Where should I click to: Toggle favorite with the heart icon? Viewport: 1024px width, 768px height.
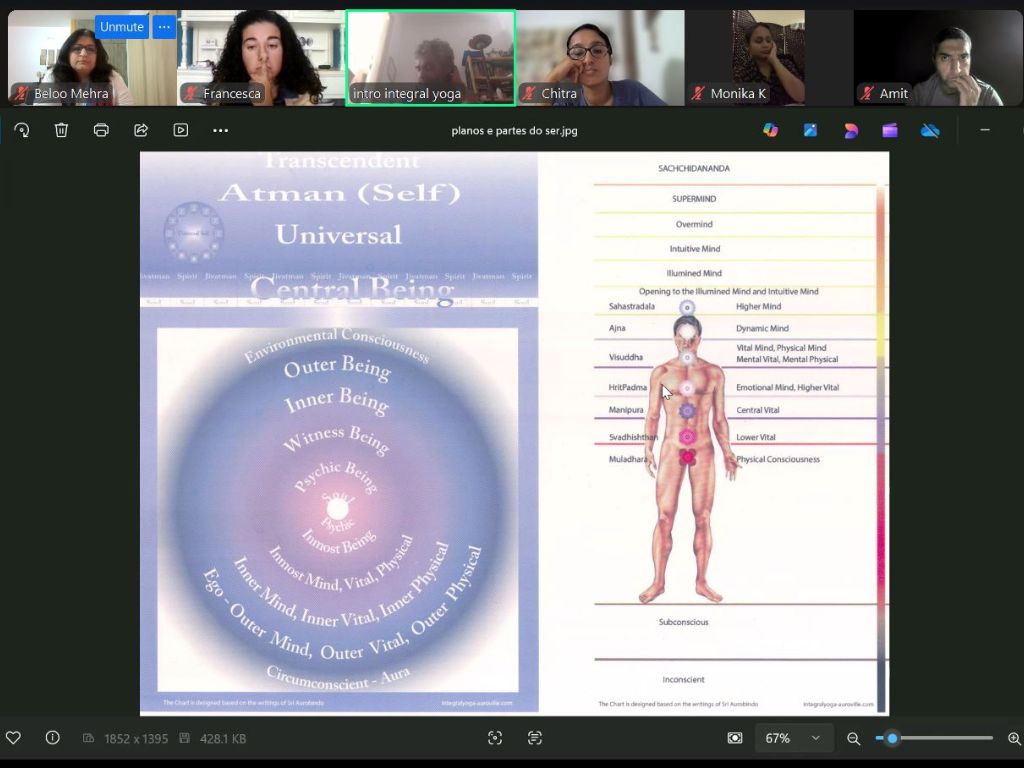(x=13, y=738)
